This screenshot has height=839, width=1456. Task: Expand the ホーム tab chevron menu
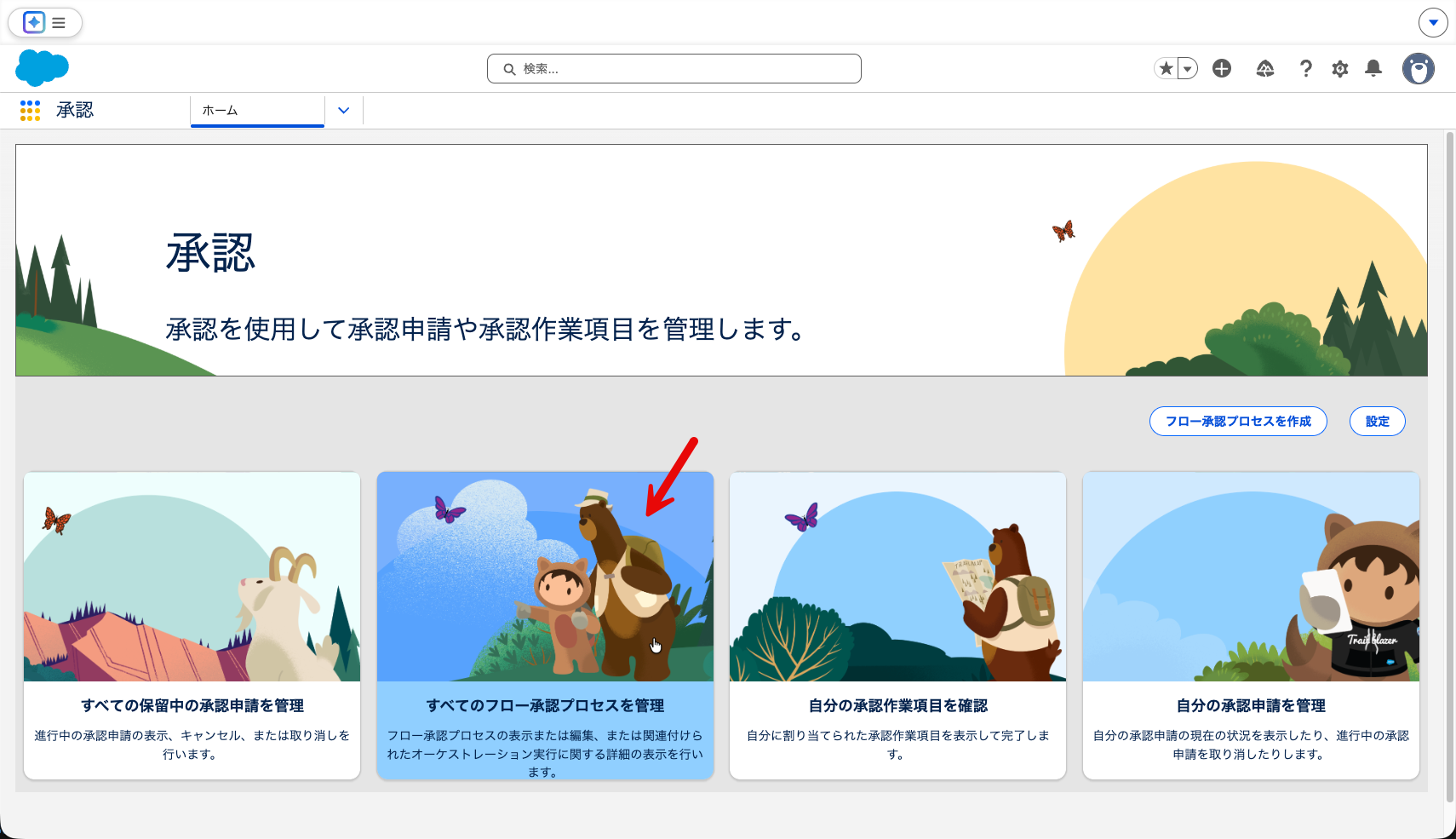click(344, 111)
